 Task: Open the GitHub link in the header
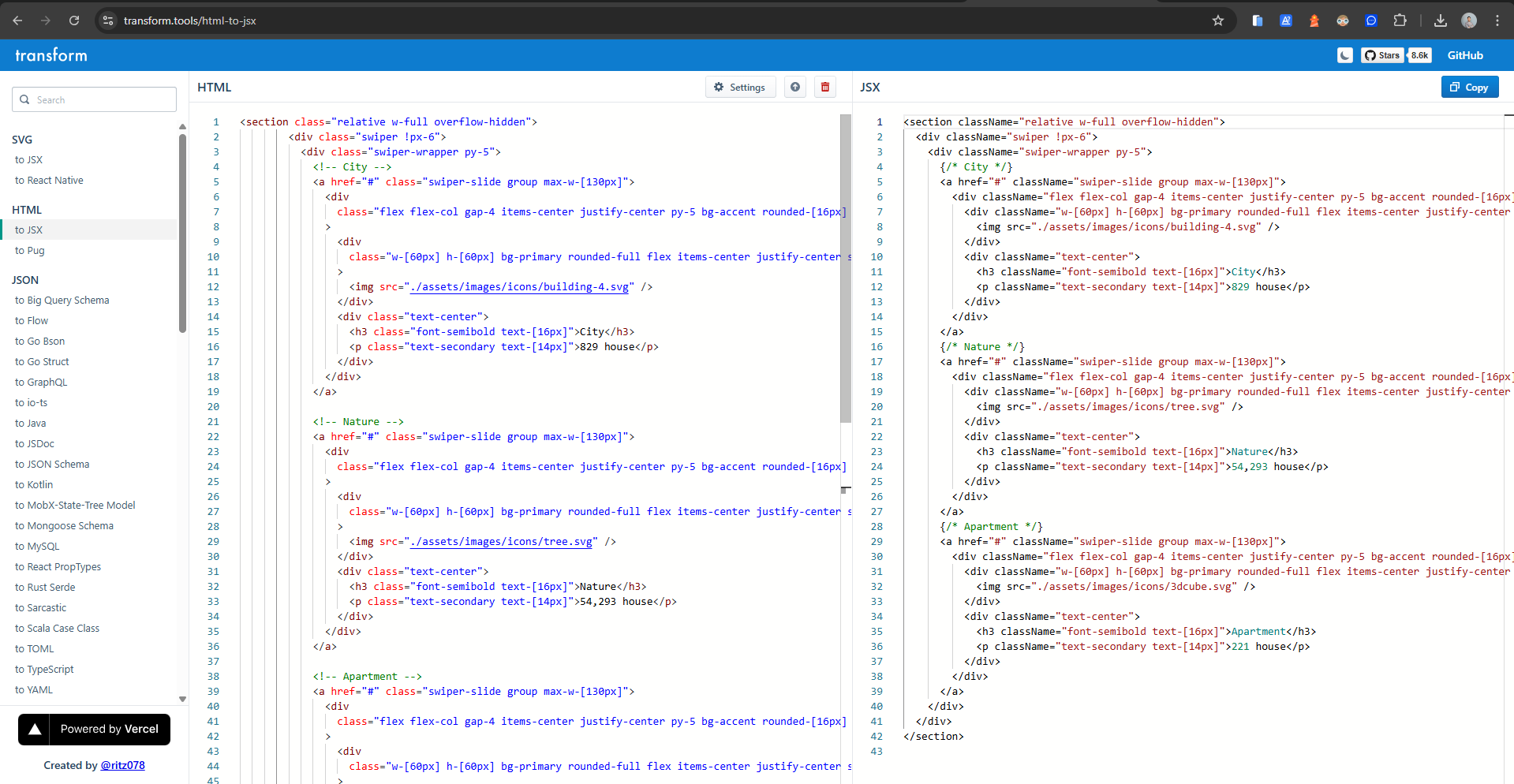(1465, 55)
